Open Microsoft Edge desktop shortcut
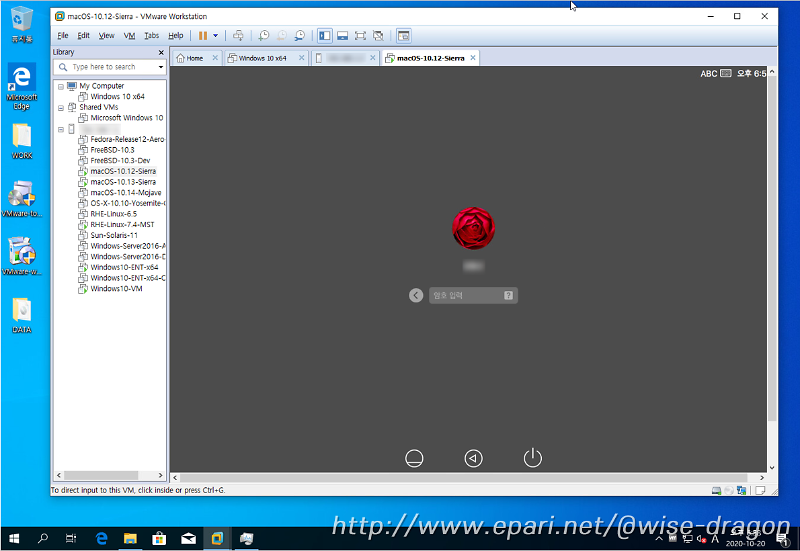Image resolution: width=800 pixels, height=551 pixels. coord(21,86)
